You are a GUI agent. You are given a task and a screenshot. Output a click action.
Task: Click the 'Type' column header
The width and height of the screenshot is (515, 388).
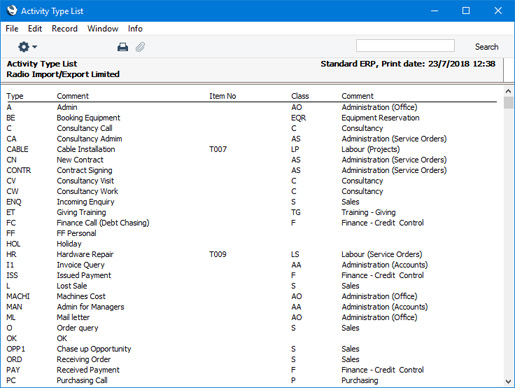click(x=15, y=96)
